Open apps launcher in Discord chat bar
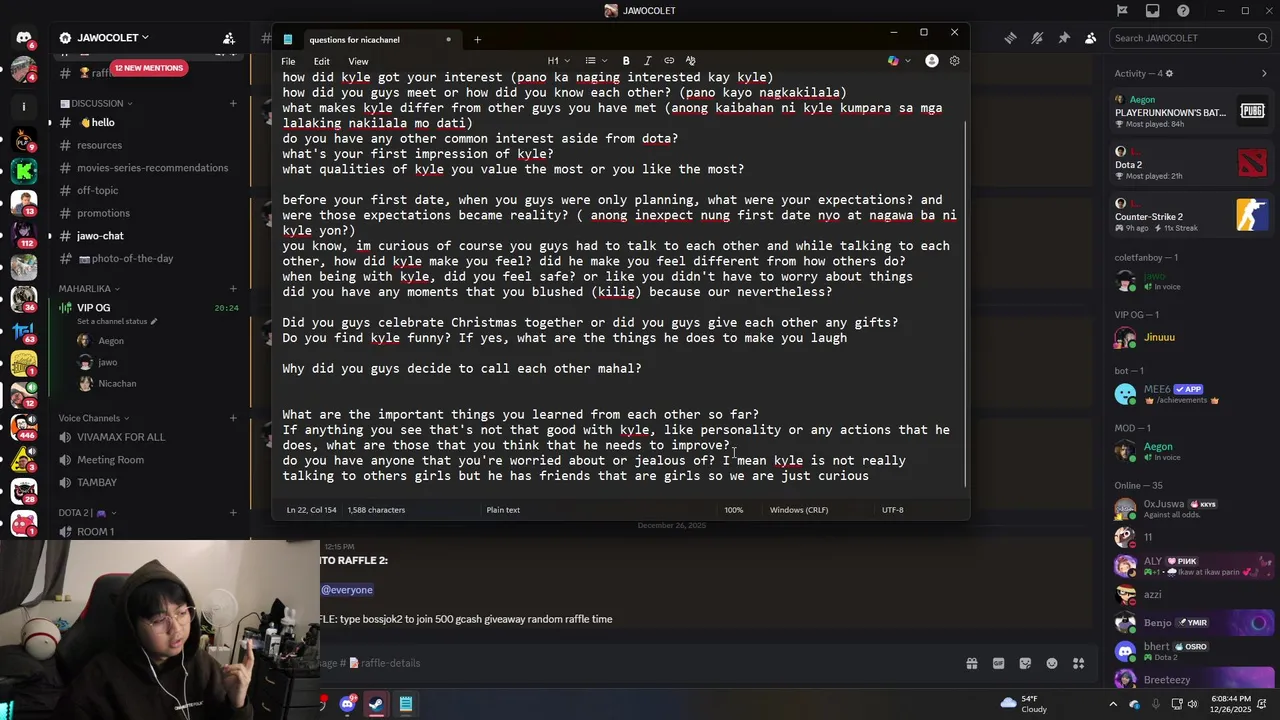 tap(1079, 663)
